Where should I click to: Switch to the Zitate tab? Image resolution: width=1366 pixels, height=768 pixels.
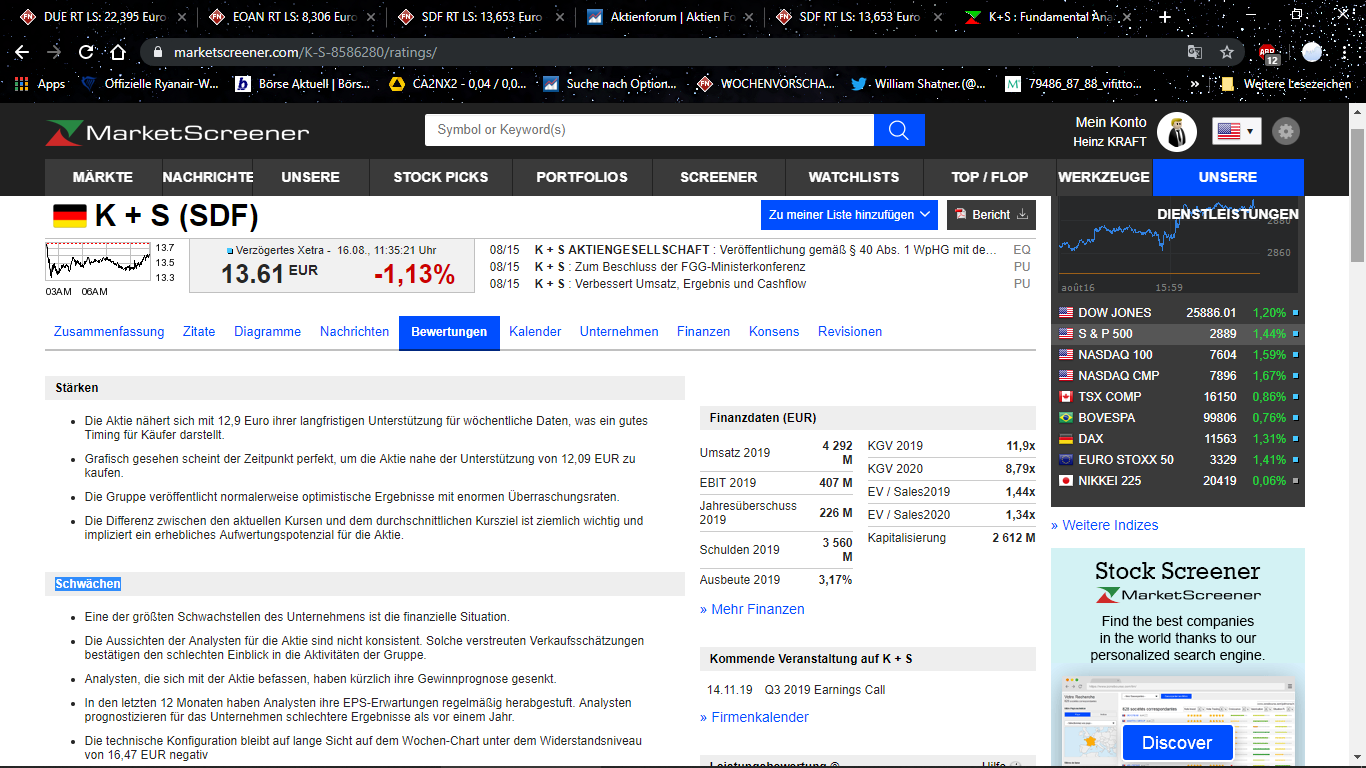click(199, 332)
